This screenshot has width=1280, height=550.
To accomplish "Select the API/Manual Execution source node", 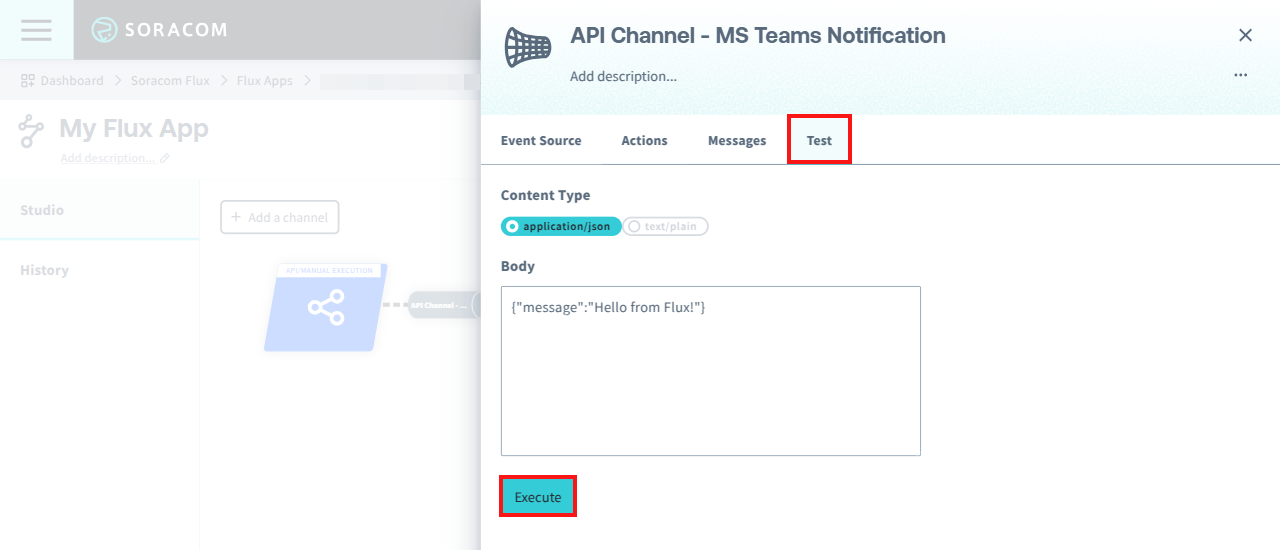I will tap(325, 307).
